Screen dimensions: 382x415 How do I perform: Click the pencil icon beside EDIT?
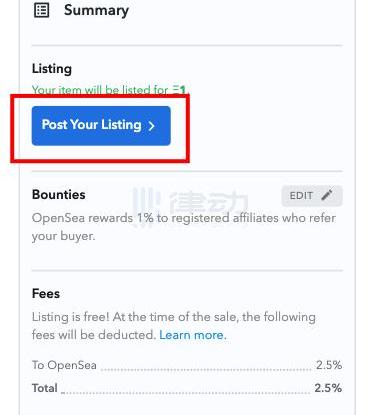click(327, 195)
